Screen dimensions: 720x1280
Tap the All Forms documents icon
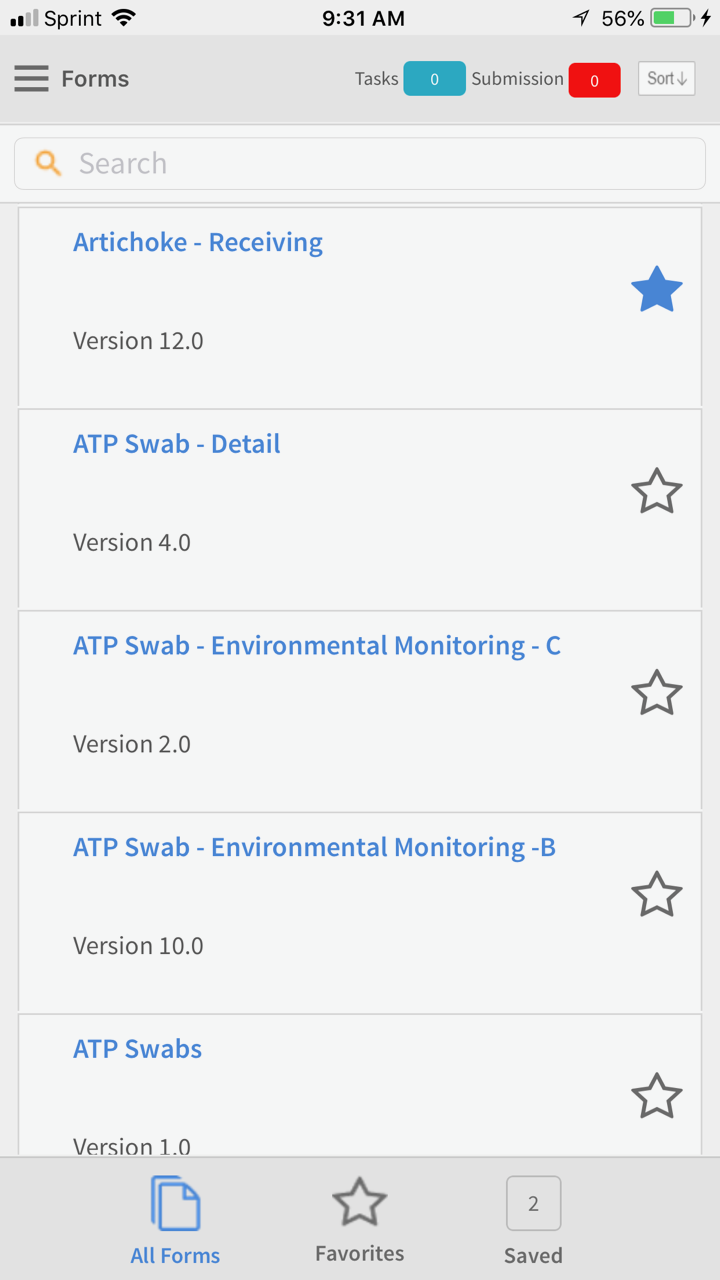click(176, 1204)
